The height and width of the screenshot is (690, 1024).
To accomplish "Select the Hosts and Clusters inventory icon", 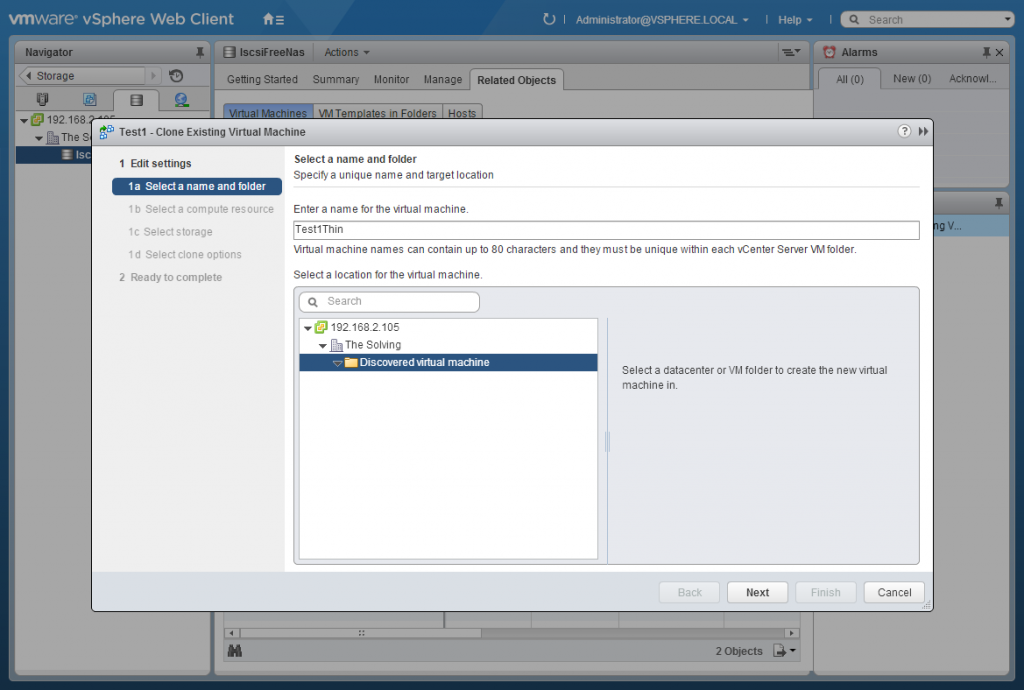I will coord(43,99).
